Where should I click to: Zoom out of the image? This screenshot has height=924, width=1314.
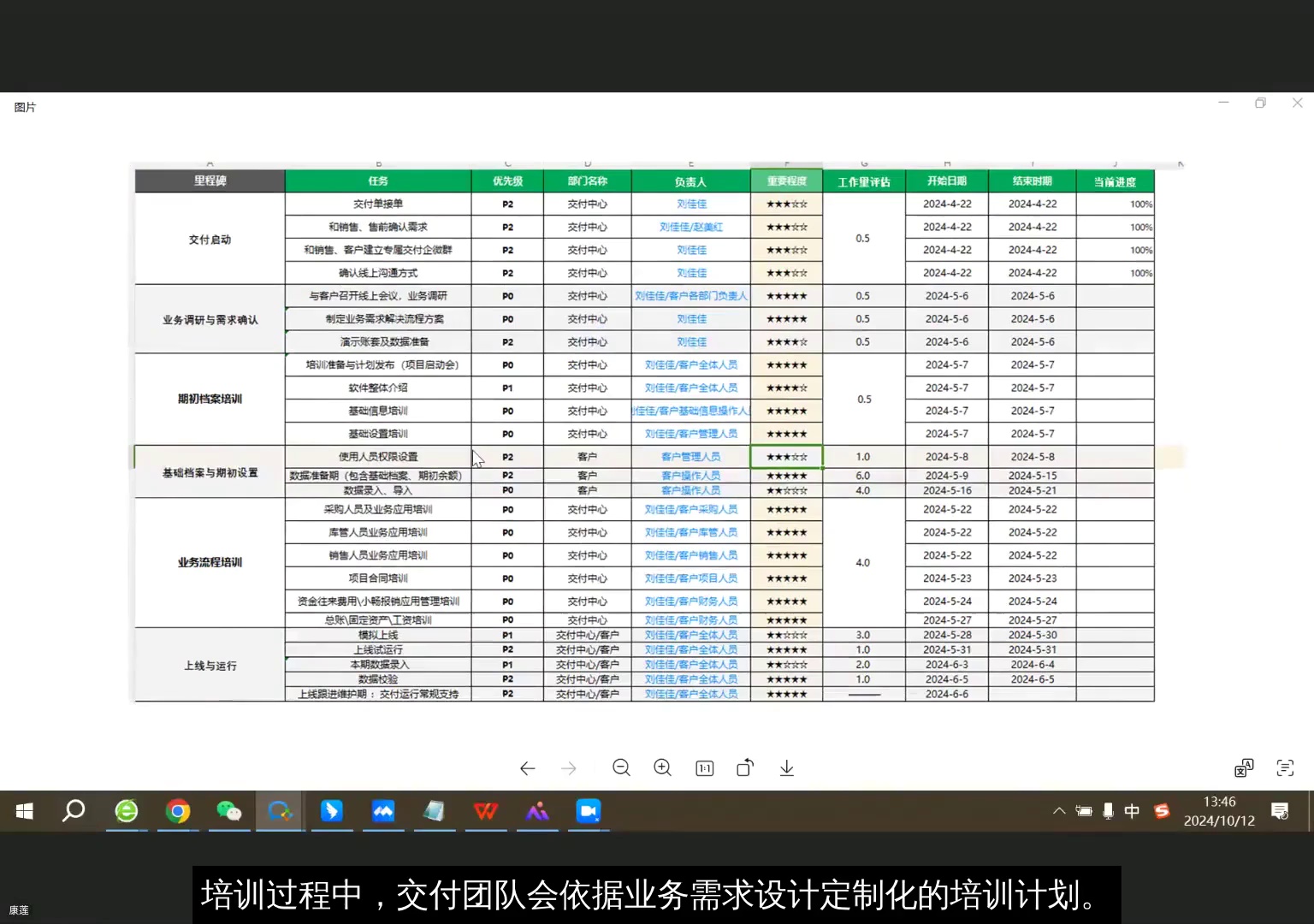tap(622, 767)
